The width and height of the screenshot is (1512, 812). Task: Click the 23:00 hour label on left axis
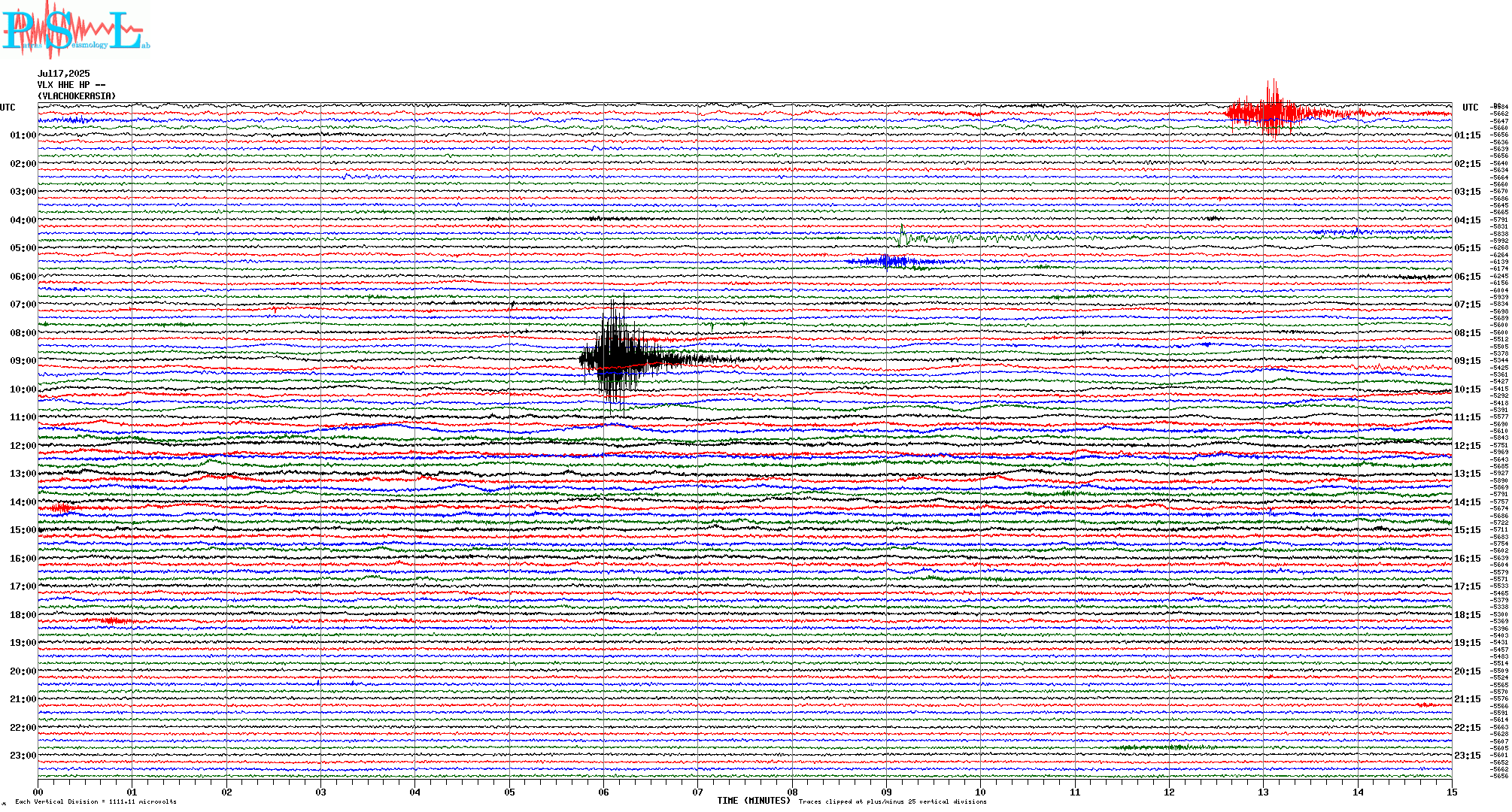click(23, 756)
